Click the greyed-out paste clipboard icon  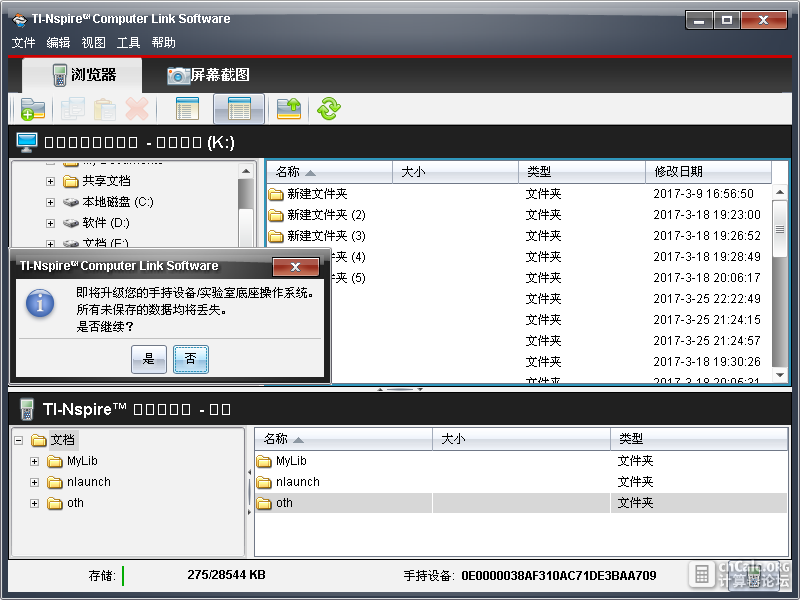[105, 109]
